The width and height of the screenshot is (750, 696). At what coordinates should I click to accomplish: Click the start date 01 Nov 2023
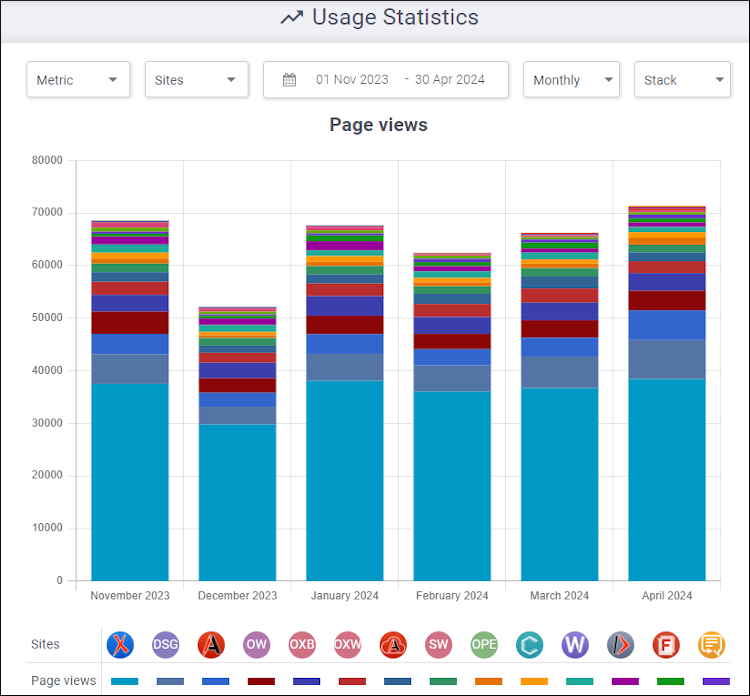(352, 80)
